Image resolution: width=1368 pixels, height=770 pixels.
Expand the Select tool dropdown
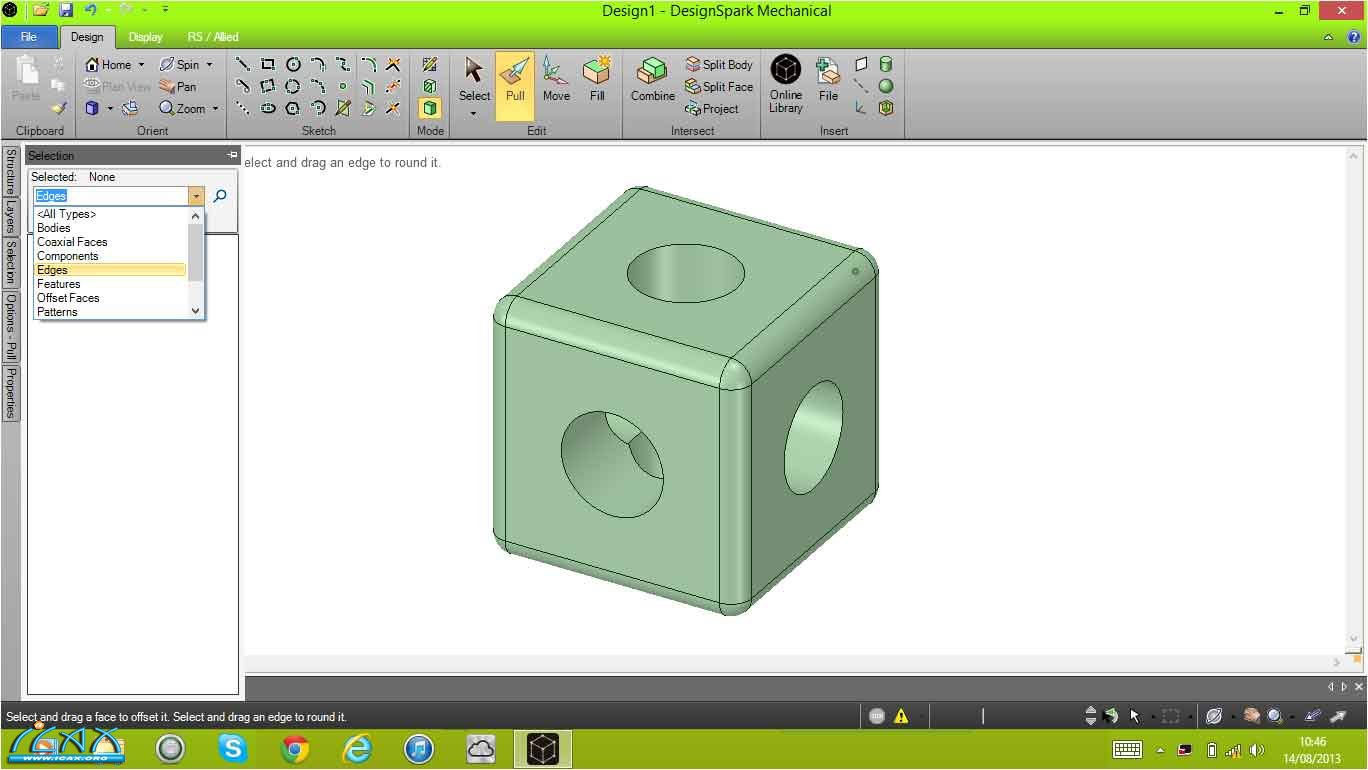coord(474,113)
